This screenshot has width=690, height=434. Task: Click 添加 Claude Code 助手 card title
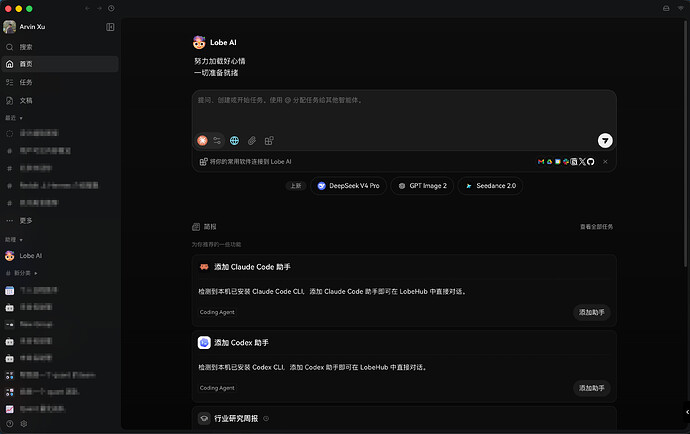[252, 267]
